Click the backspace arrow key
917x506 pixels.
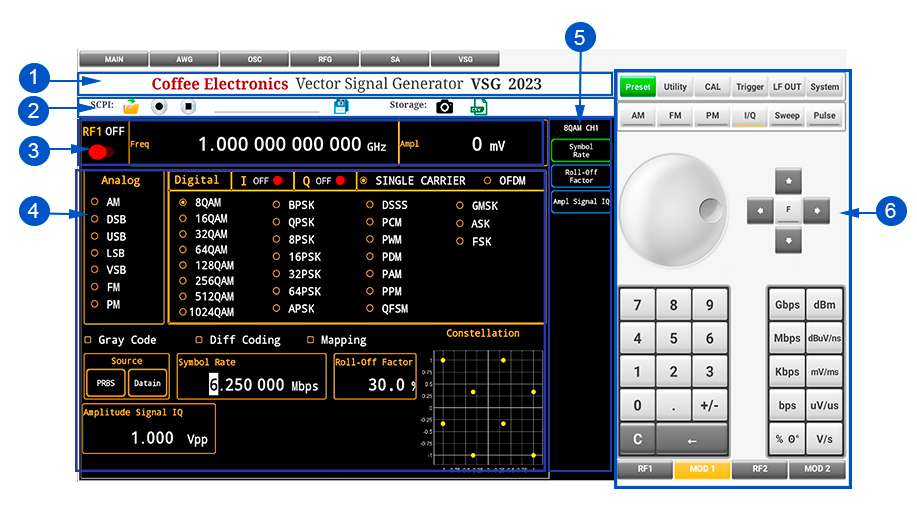692,440
